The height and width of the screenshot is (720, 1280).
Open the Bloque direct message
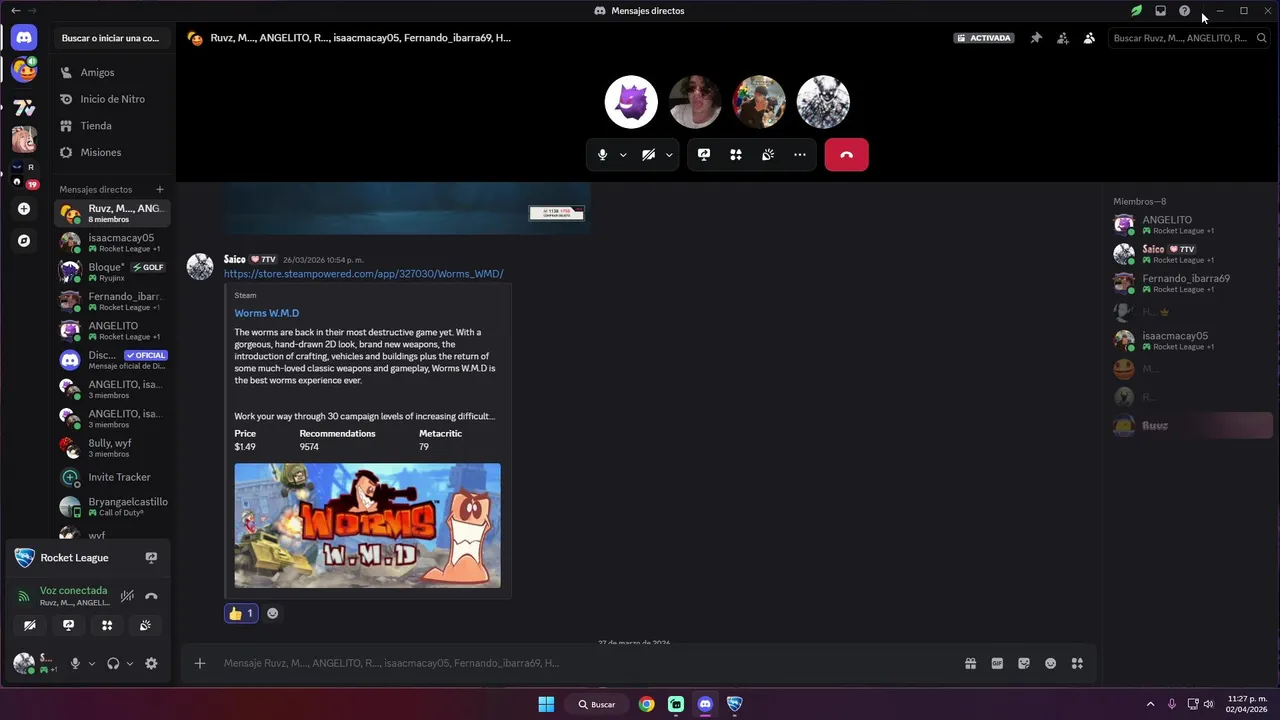[112, 272]
